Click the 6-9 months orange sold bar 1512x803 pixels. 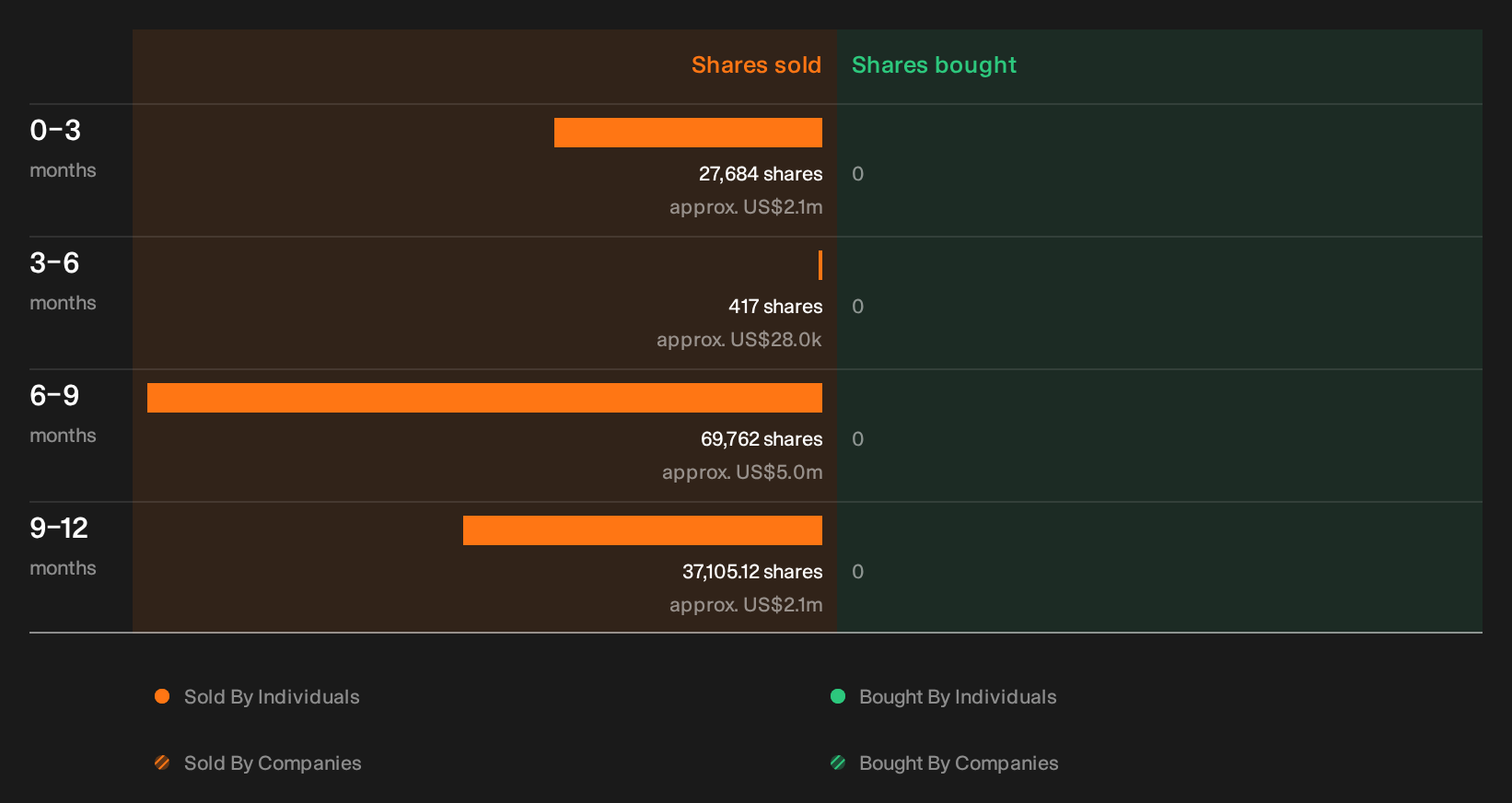click(x=484, y=398)
